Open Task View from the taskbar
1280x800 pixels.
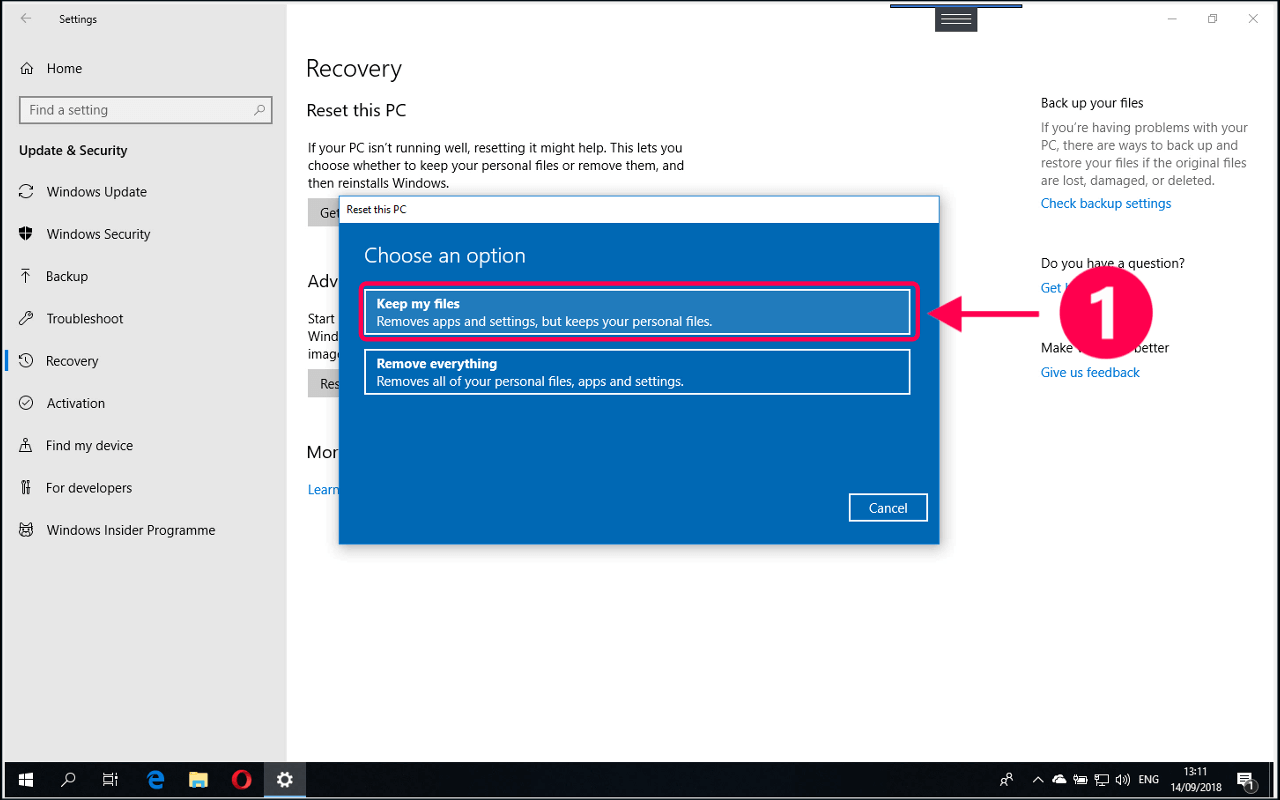click(111, 780)
